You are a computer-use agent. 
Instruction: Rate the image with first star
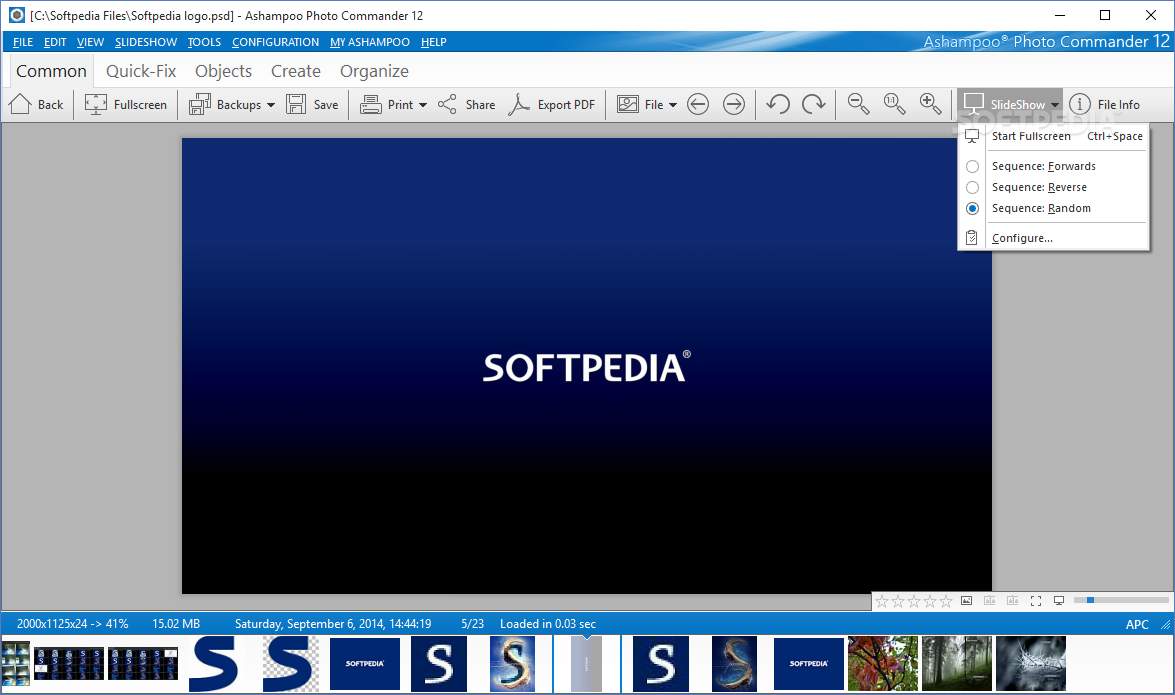click(882, 601)
